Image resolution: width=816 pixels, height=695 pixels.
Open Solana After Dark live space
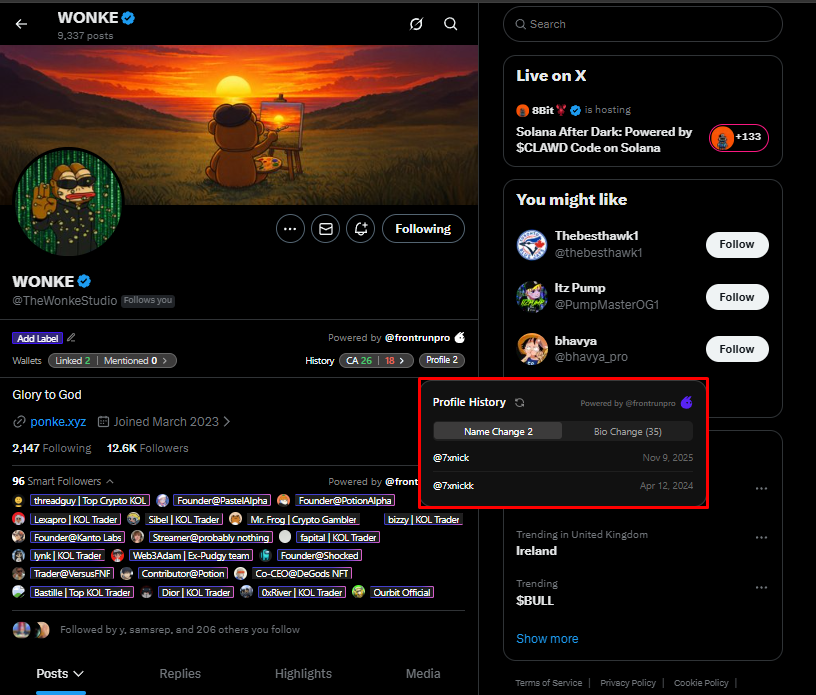coord(604,140)
